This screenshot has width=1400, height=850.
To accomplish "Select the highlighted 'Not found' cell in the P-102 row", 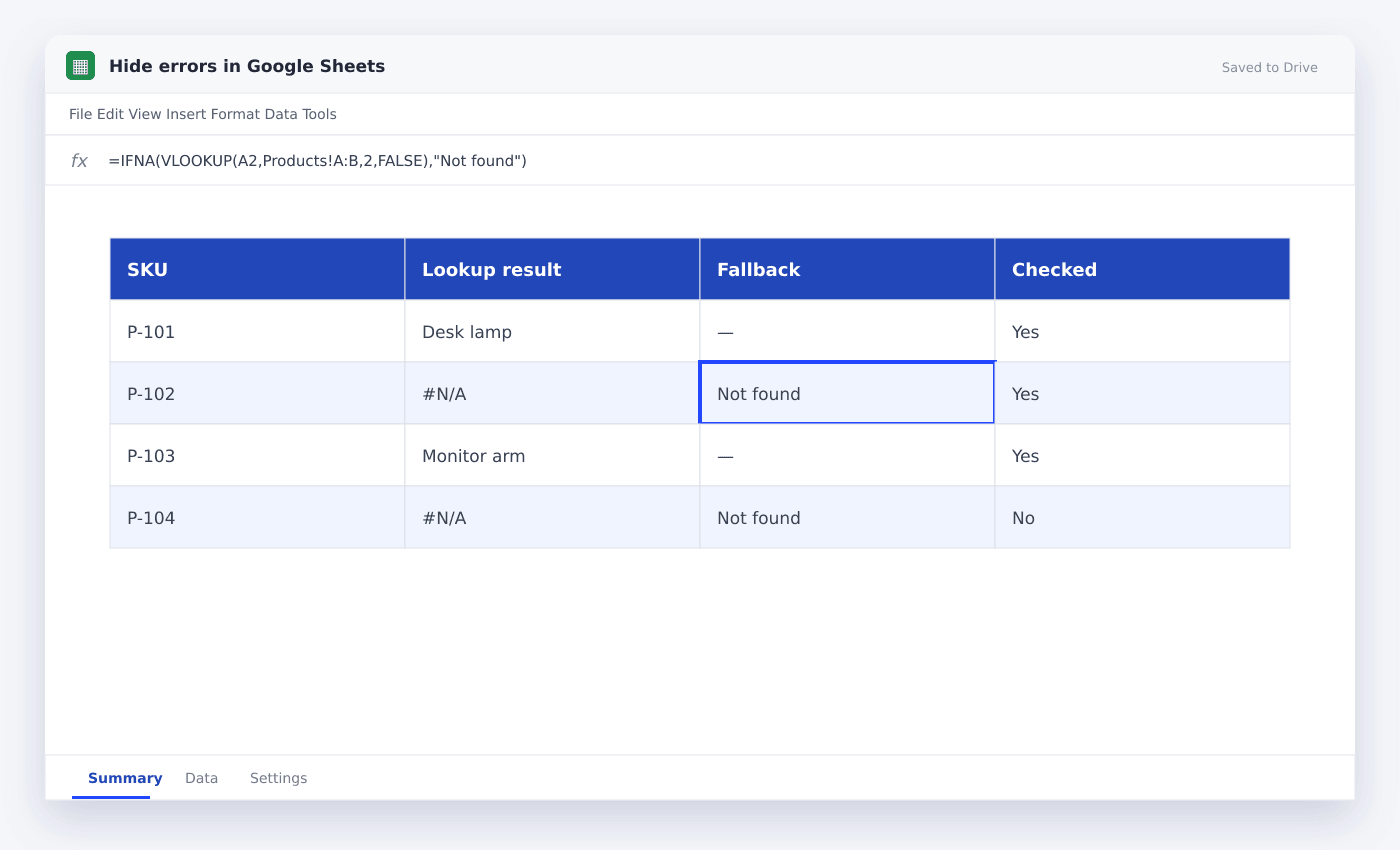I will pos(847,393).
